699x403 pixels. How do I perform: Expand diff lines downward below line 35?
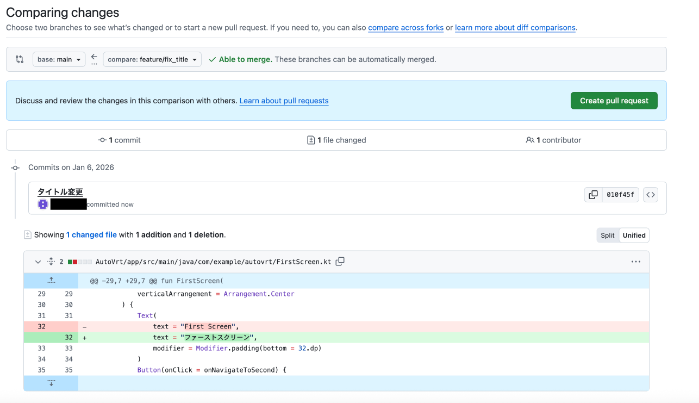pyautogui.click(x=51, y=383)
